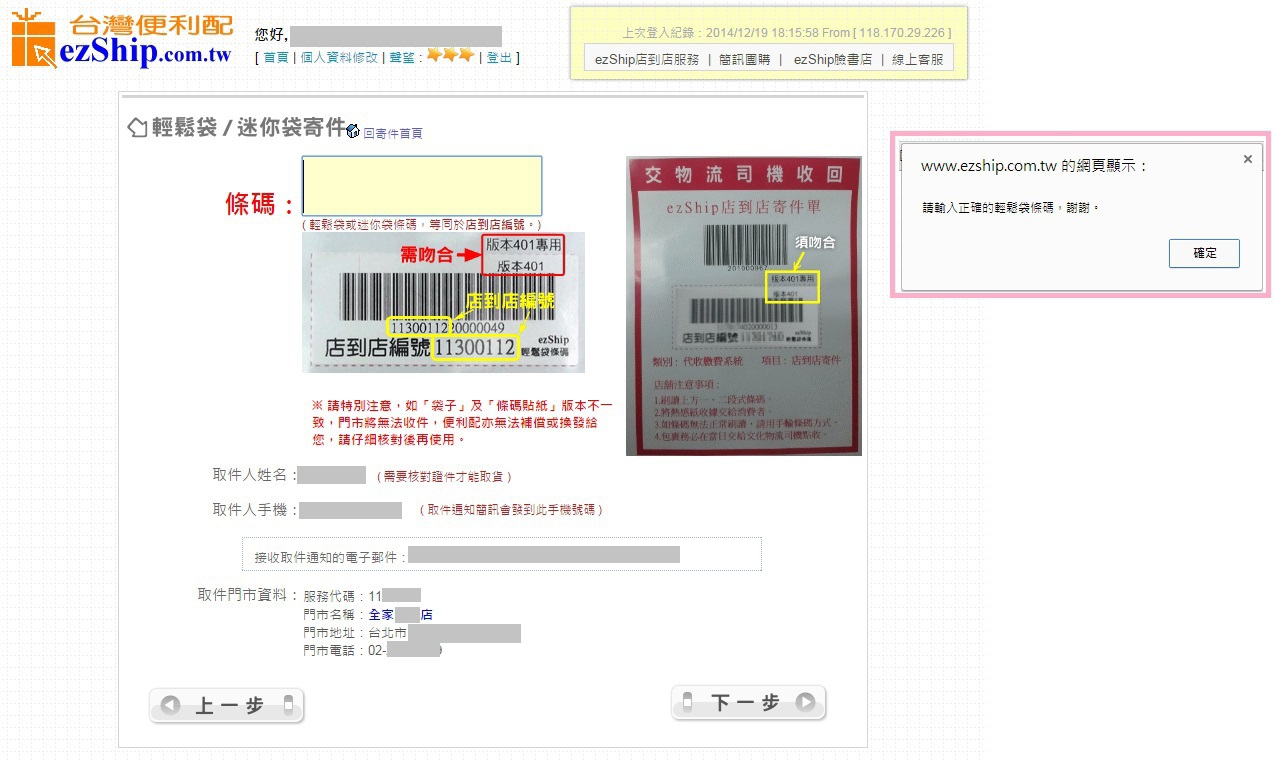Click the 上次登入紀錄 text

click(786, 33)
